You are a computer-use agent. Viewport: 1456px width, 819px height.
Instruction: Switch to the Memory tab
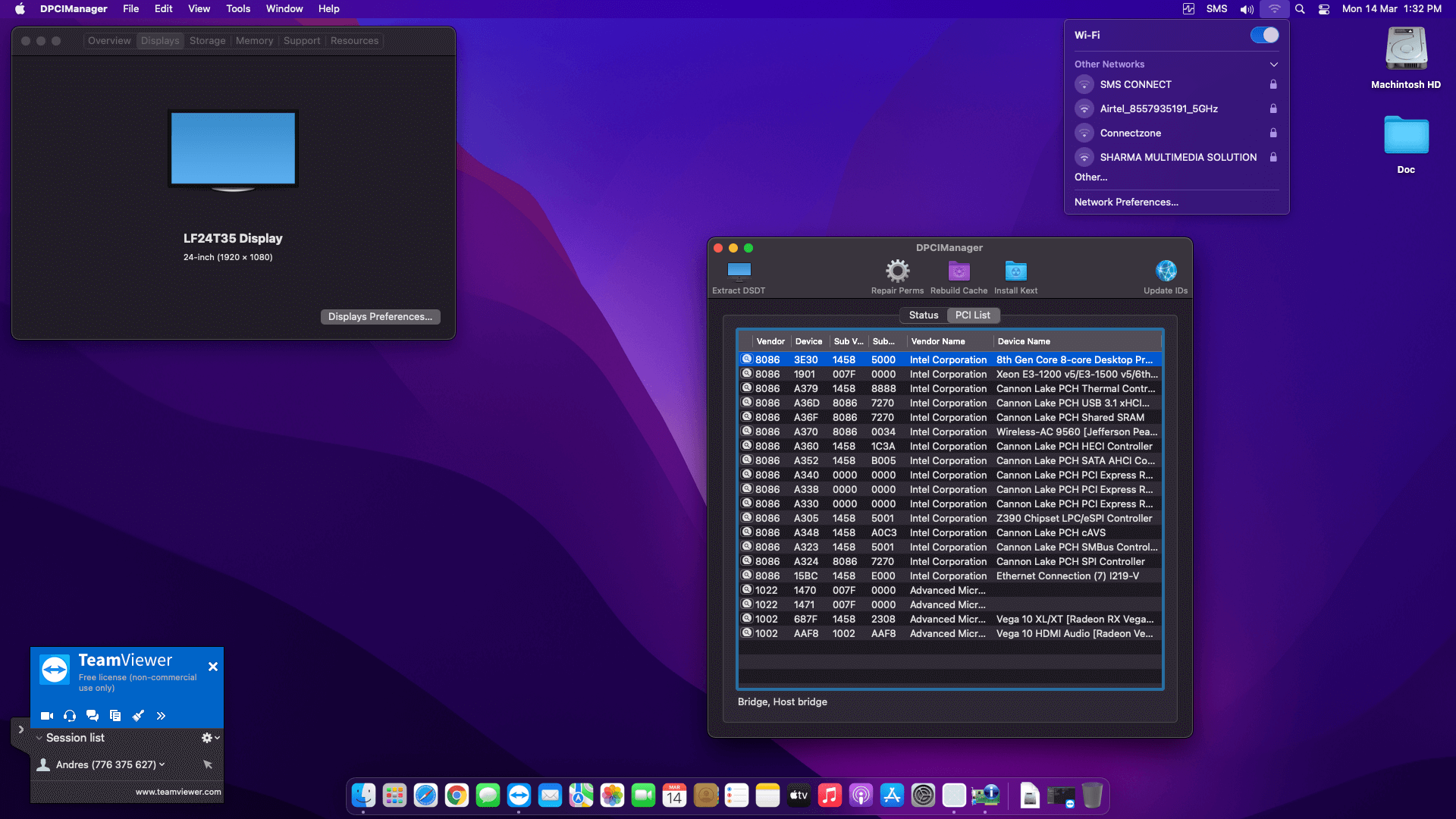[x=254, y=41]
